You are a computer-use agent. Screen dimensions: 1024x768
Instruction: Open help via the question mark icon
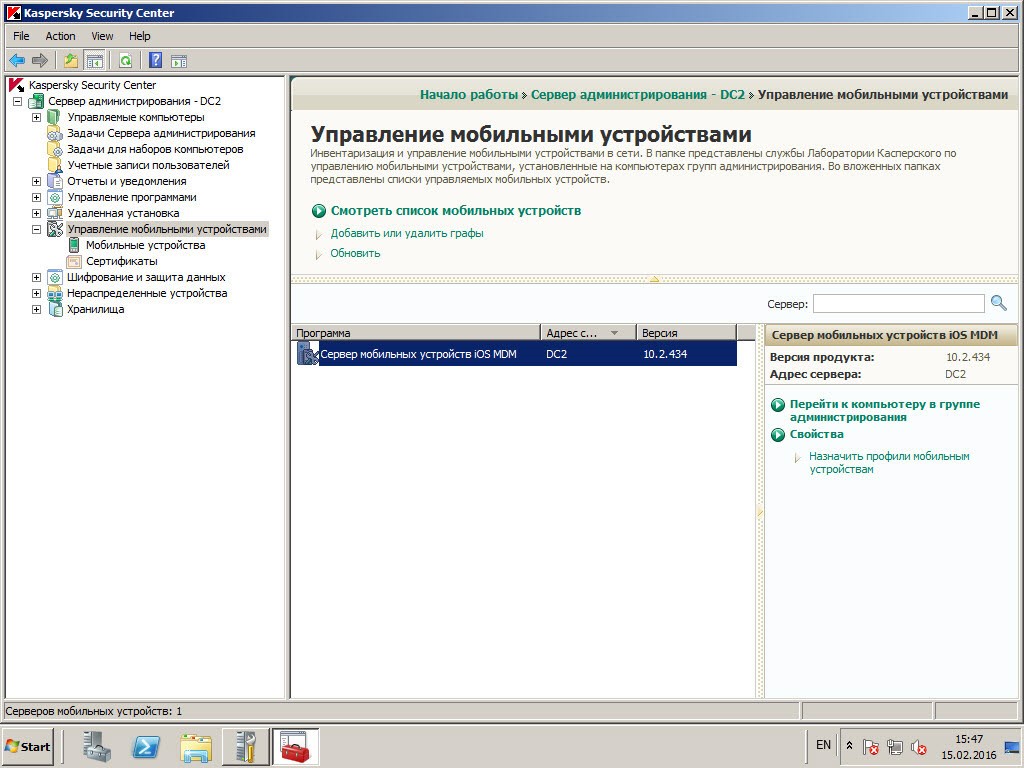155,61
